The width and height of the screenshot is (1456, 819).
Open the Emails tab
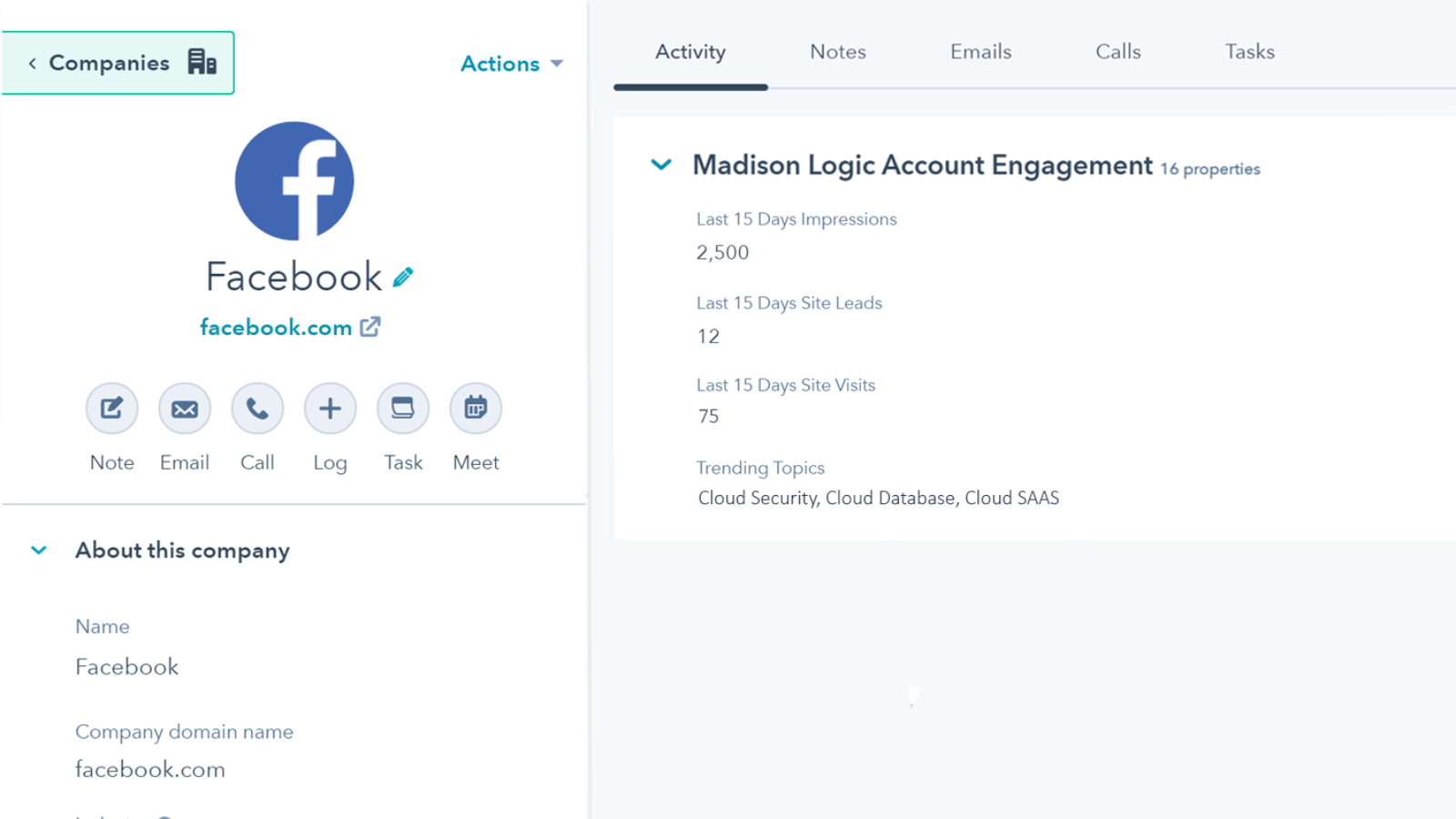pyautogui.click(x=980, y=52)
